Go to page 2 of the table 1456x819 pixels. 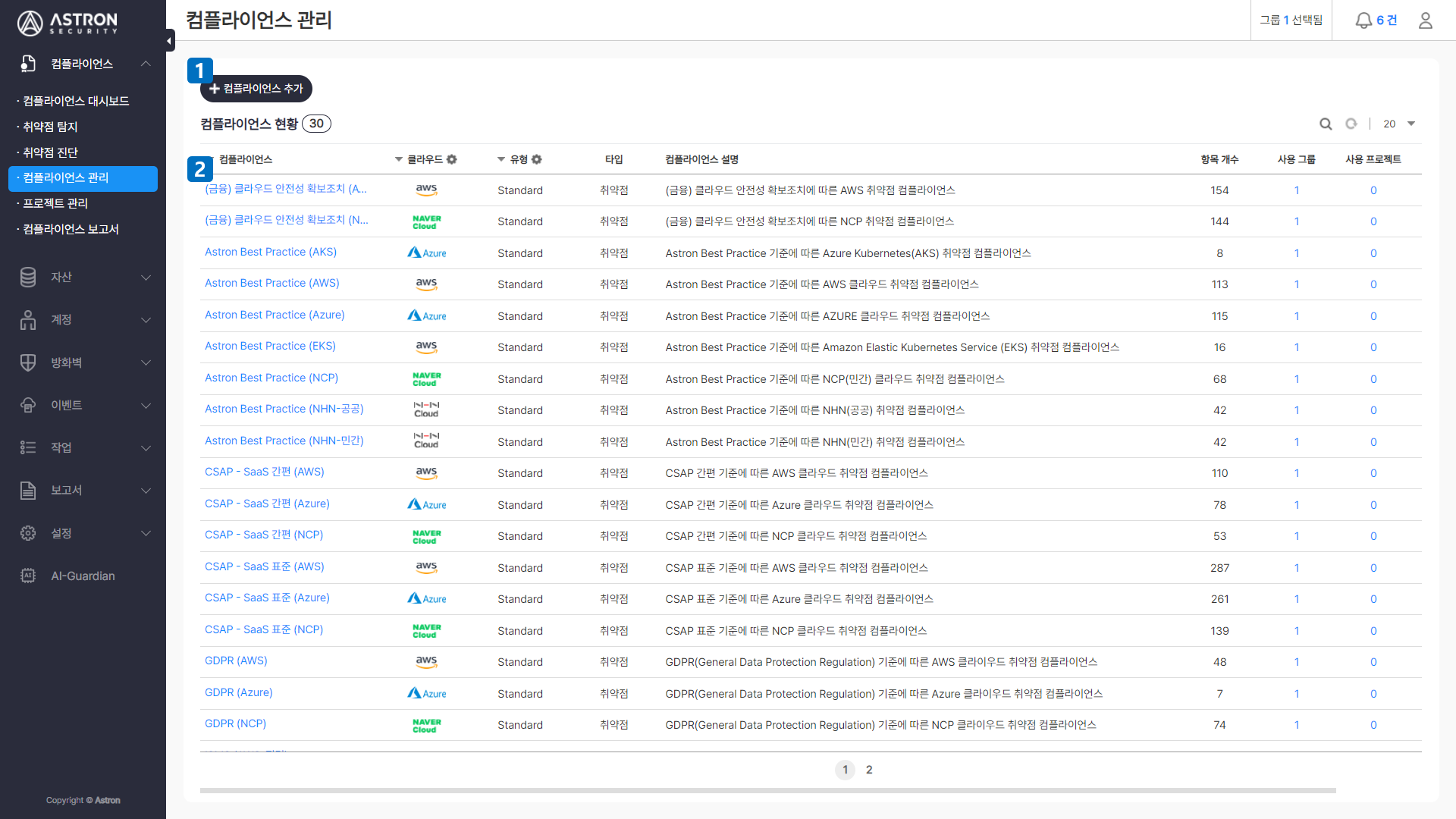coord(869,770)
